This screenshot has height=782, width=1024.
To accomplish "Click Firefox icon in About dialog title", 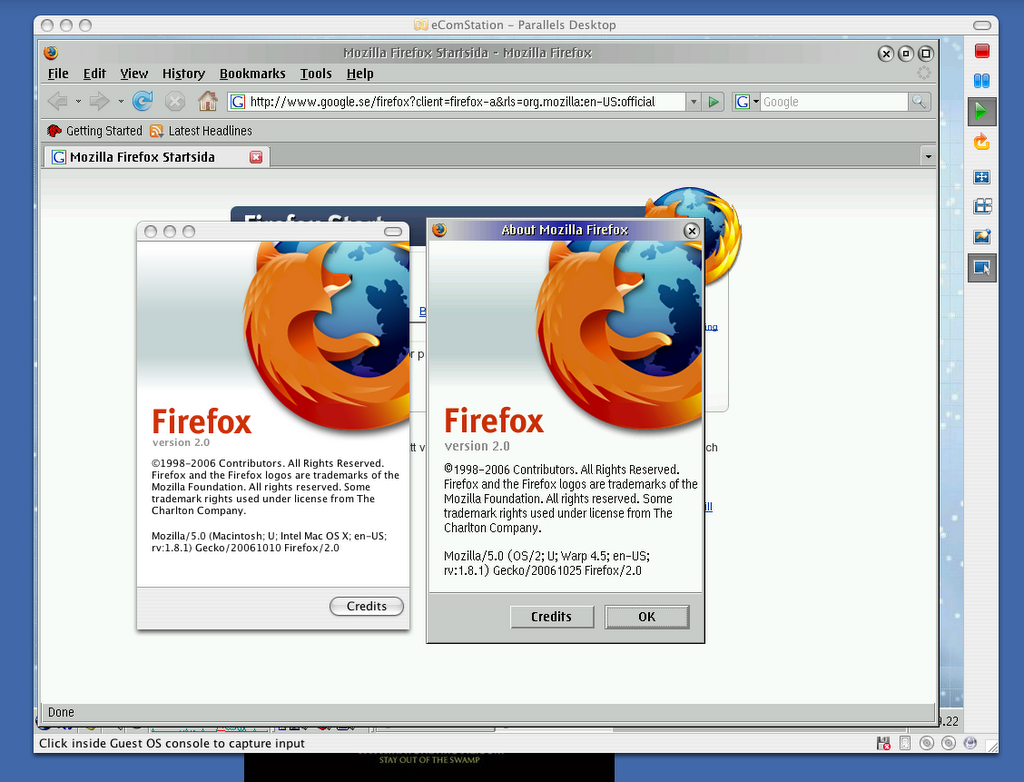I will tap(440, 229).
